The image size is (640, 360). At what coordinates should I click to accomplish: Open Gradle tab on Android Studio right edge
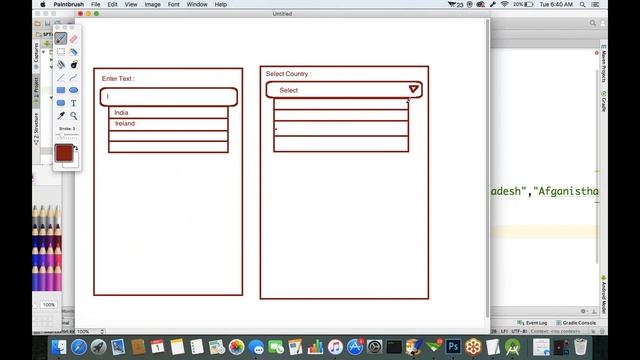pos(603,101)
